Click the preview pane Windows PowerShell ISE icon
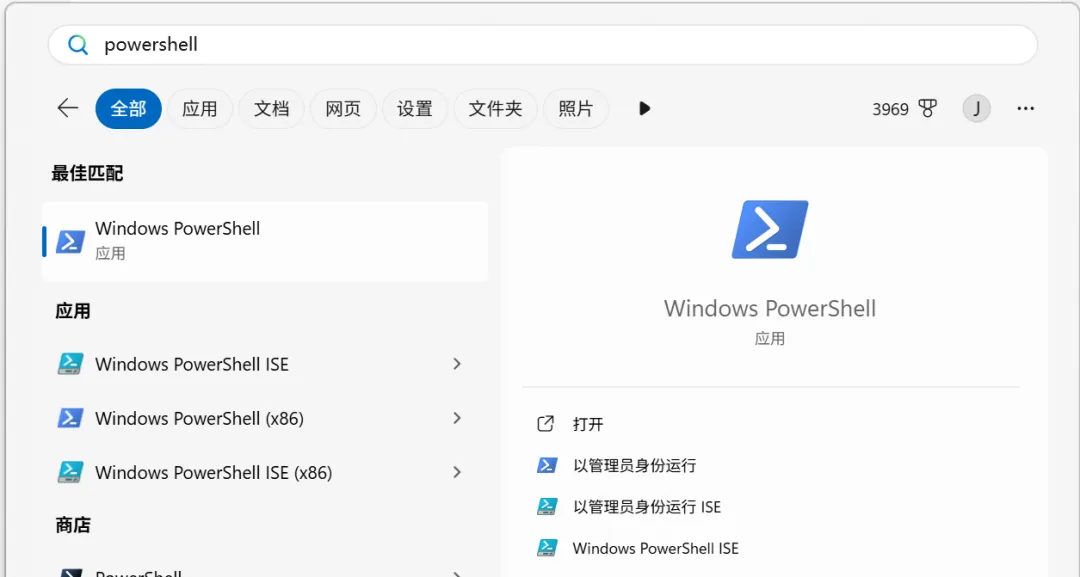Screen dimensions: 1080x577 [x=547, y=548]
